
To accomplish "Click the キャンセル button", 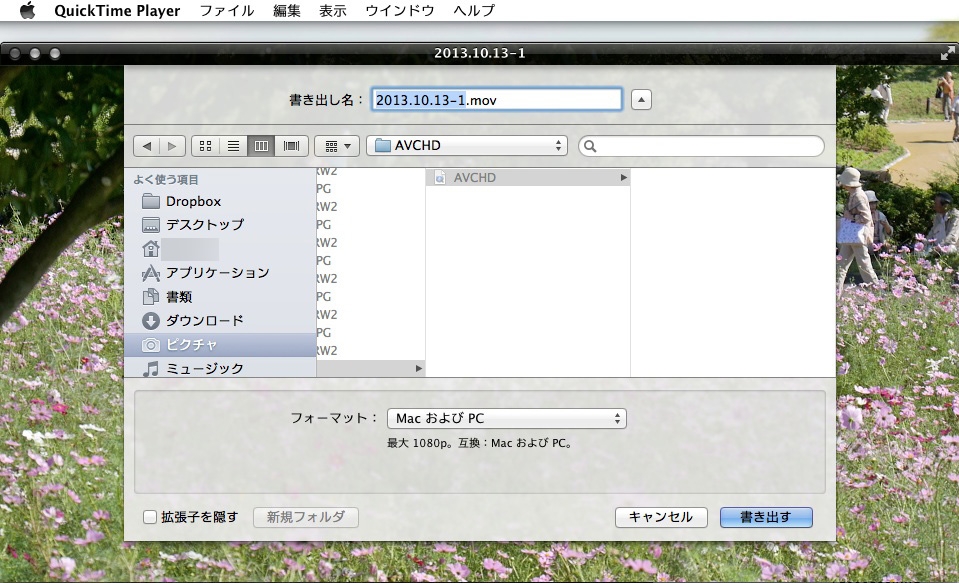I will (661, 517).
